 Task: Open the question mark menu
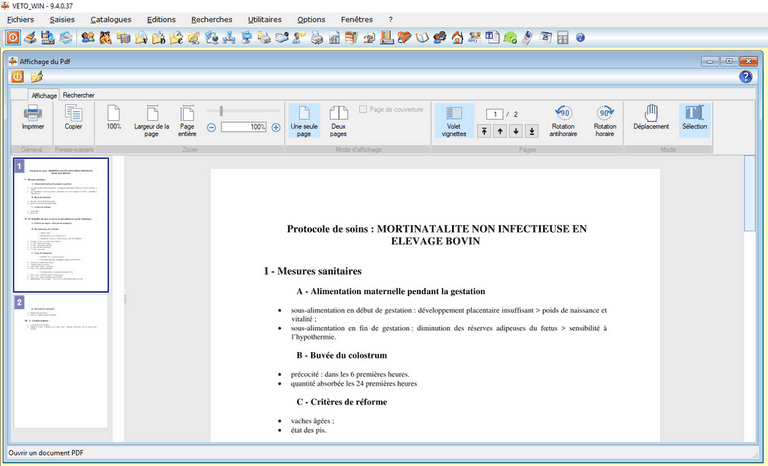[390, 20]
